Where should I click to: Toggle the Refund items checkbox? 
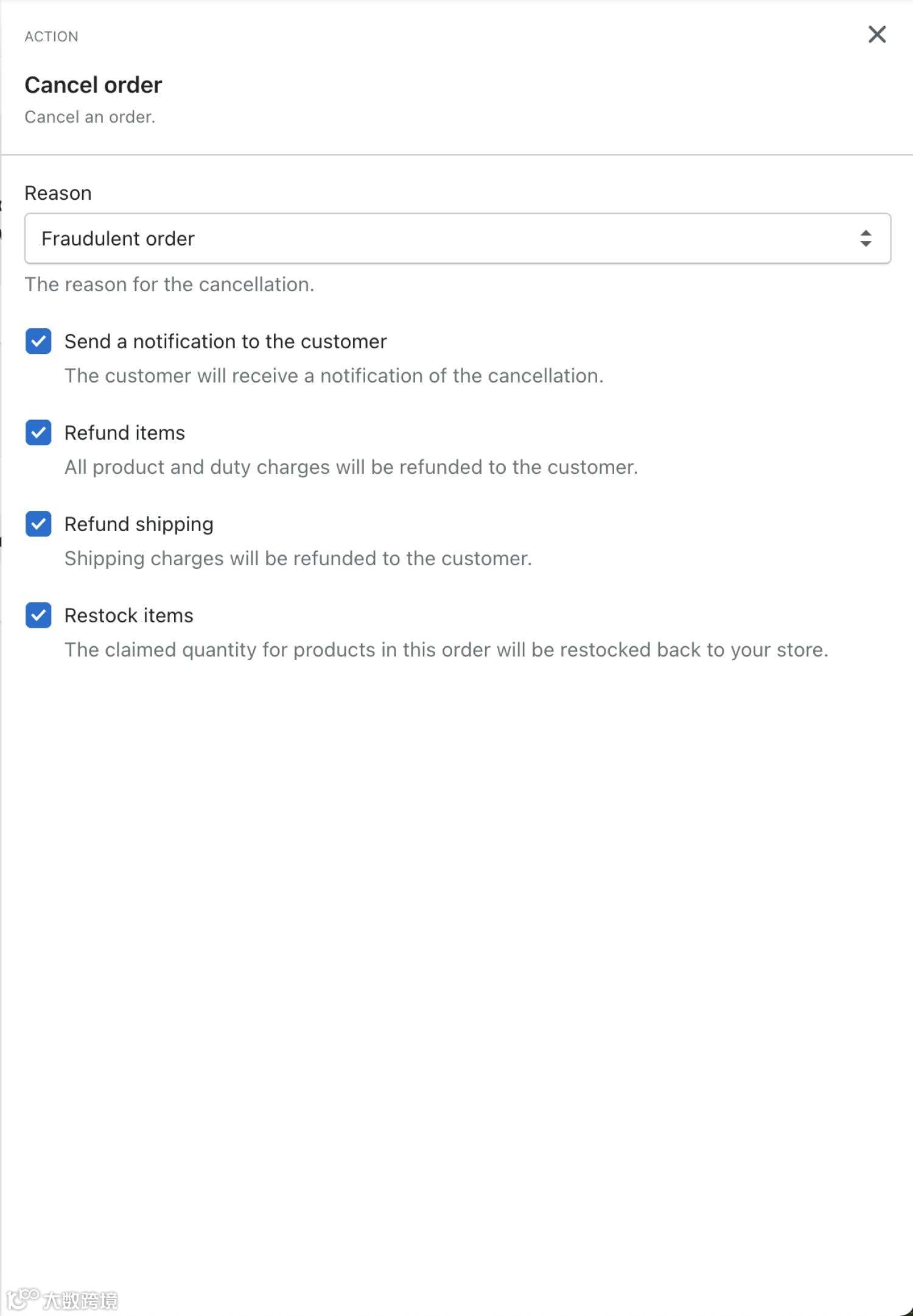click(38, 432)
